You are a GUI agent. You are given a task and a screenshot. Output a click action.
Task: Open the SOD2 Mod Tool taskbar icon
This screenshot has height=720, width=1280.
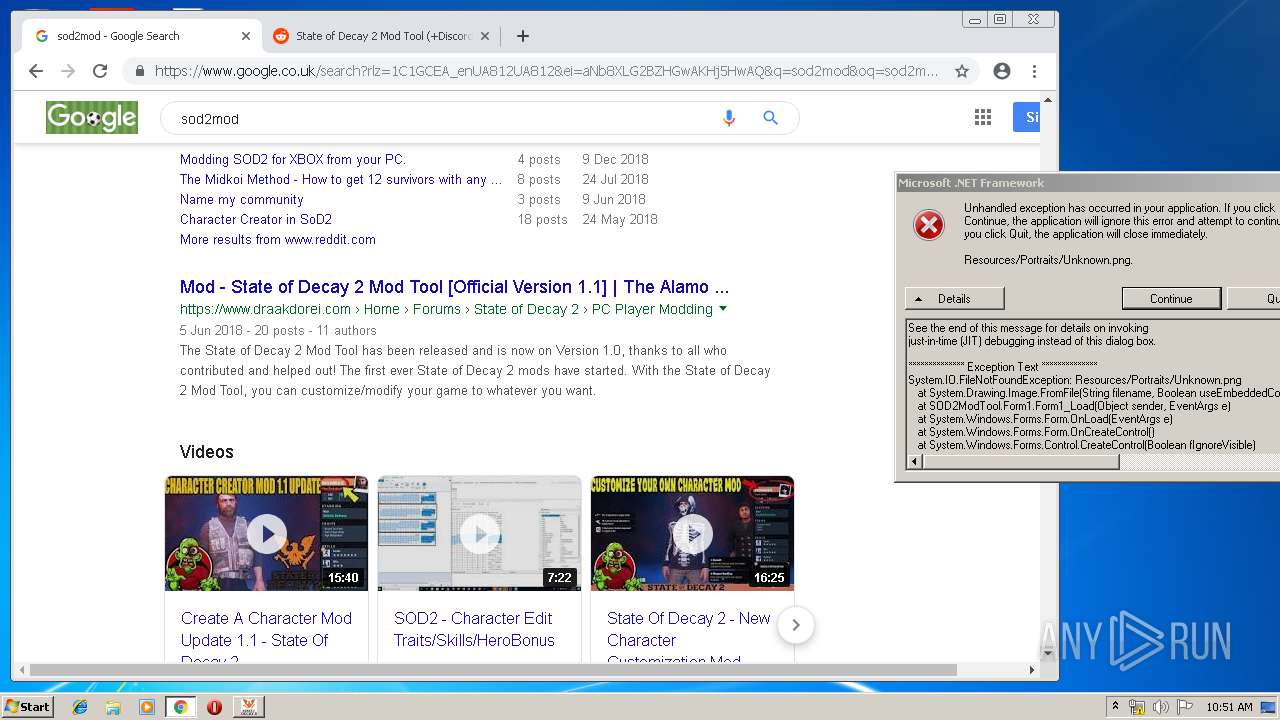(x=249, y=707)
